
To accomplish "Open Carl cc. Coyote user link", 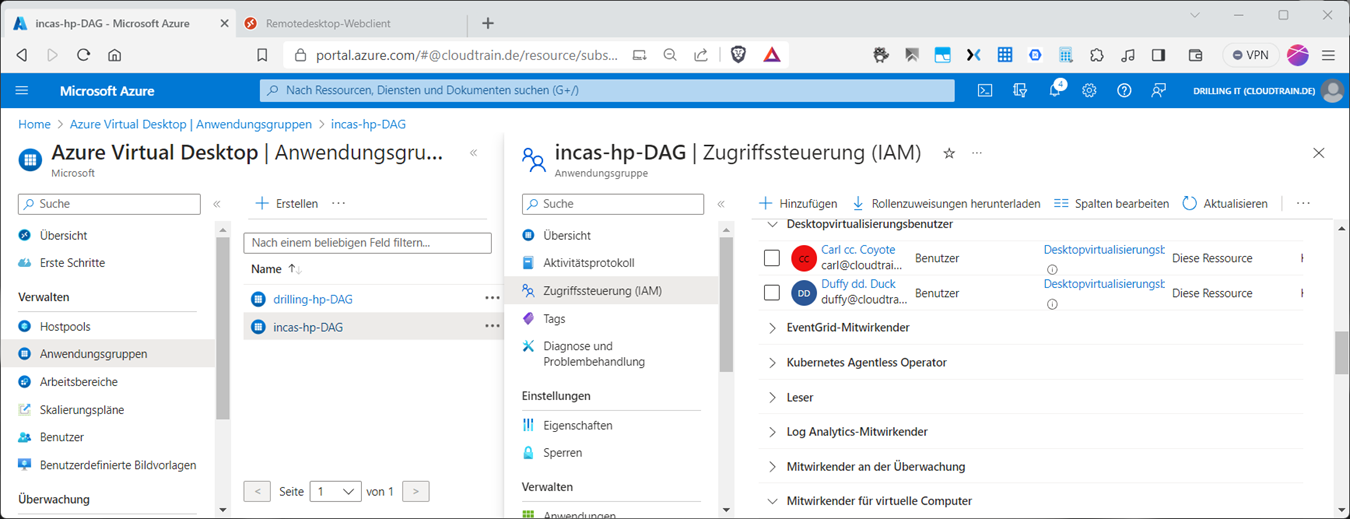I will tap(858, 250).
